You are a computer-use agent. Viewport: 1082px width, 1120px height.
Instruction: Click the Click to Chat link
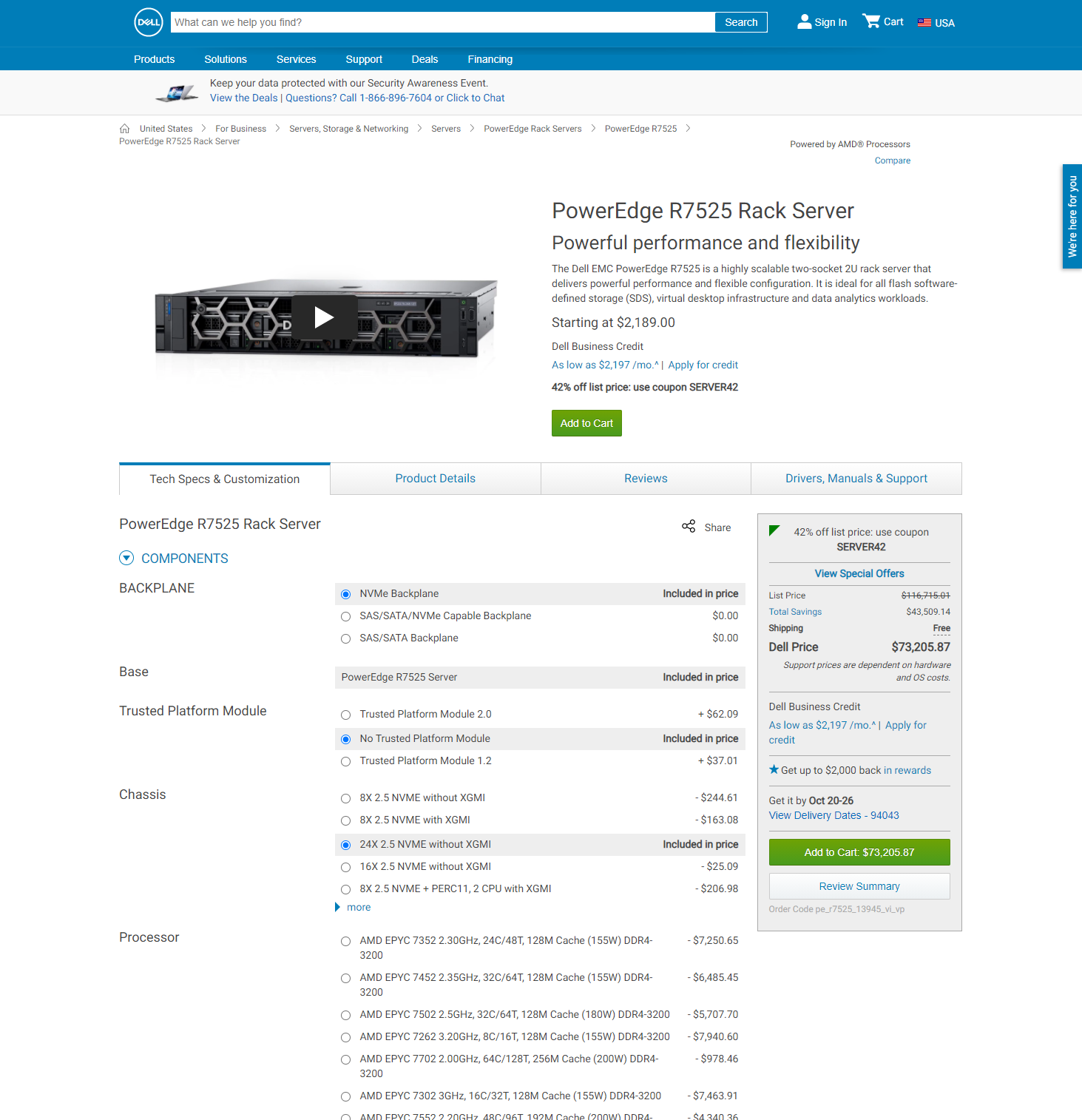pos(476,98)
